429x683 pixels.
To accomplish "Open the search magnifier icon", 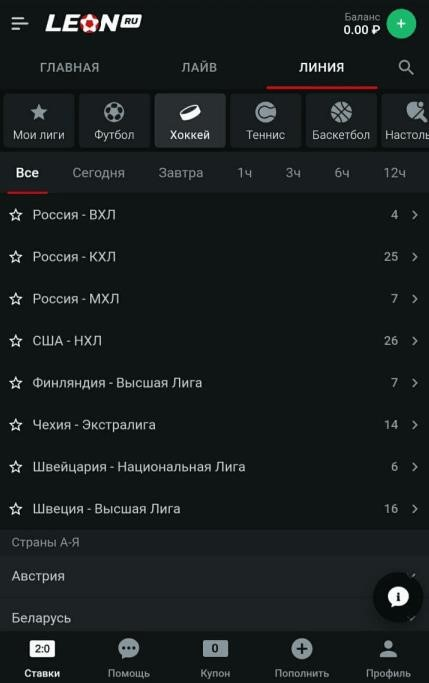I will [406, 68].
